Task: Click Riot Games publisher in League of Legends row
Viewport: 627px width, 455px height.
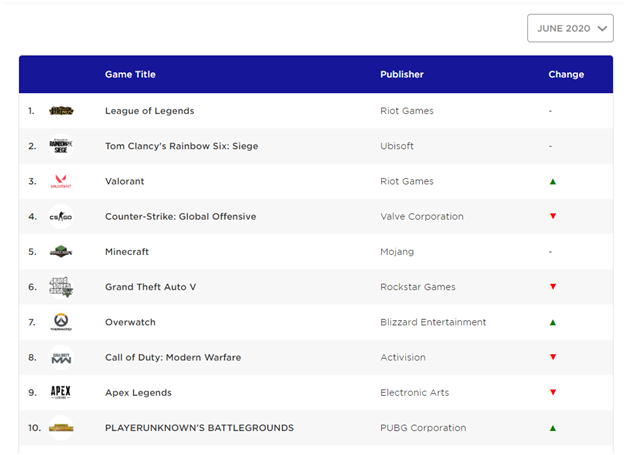Action: coord(407,111)
